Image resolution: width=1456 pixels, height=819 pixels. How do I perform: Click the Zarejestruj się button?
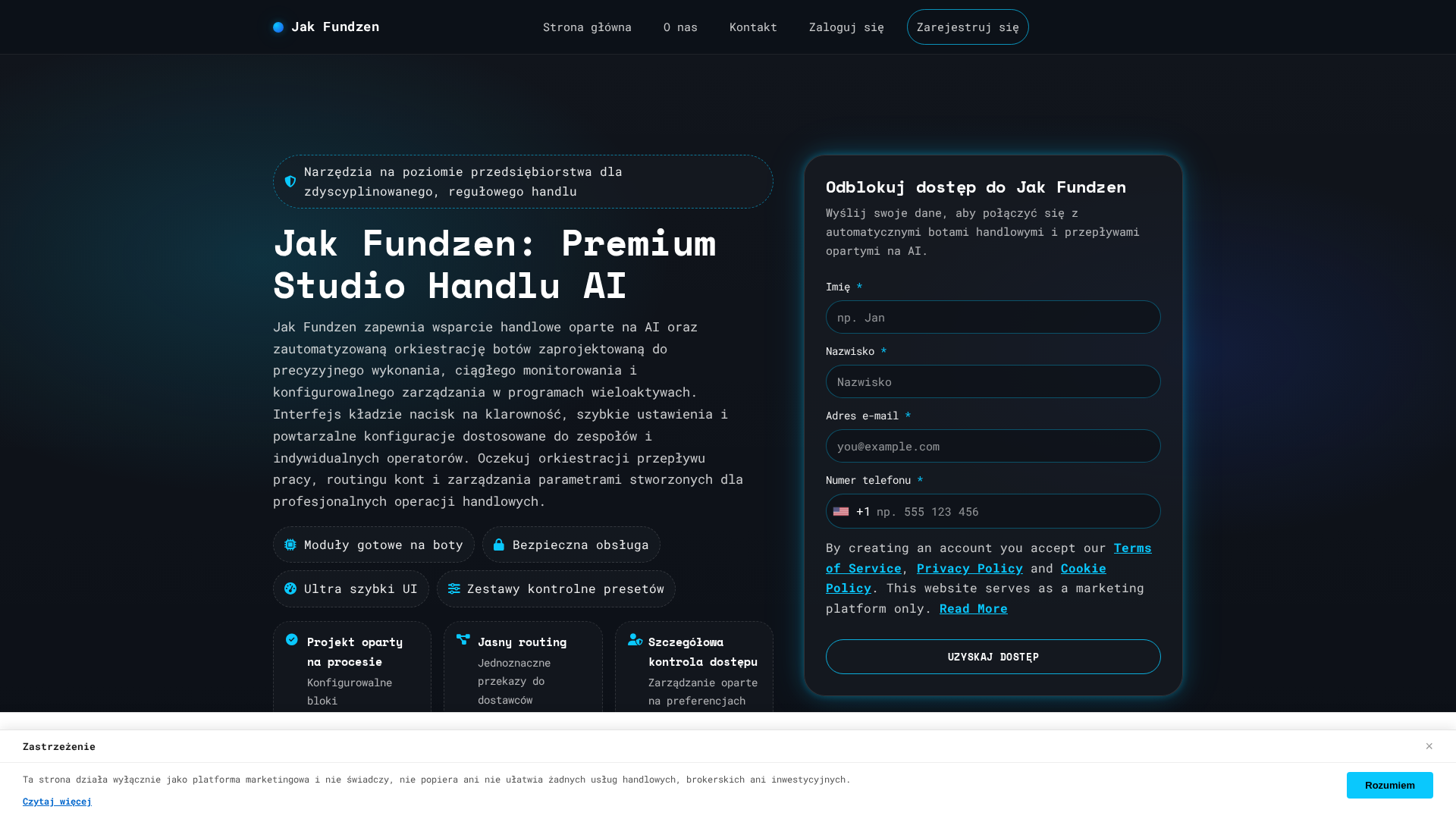[968, 27]
